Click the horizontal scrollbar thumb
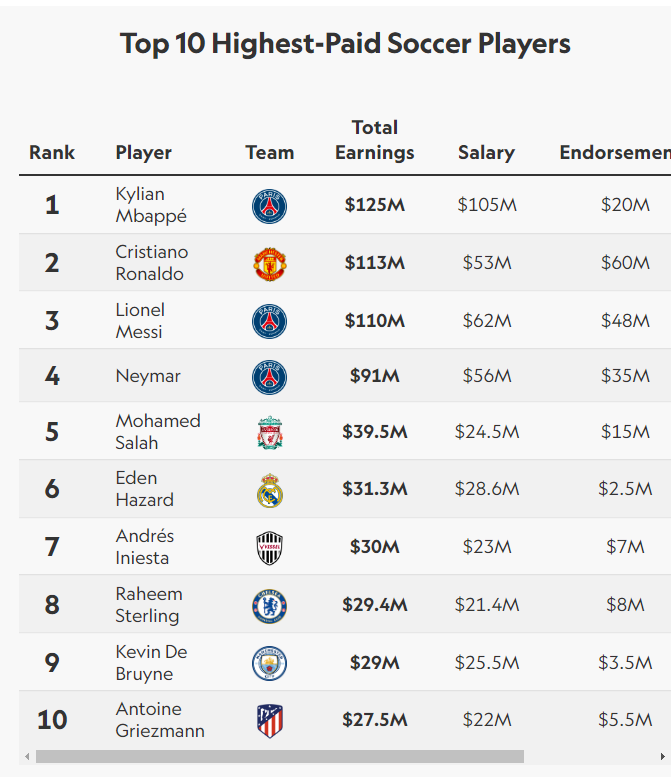Viewport: 671px width, 777px height. point(280,757)
